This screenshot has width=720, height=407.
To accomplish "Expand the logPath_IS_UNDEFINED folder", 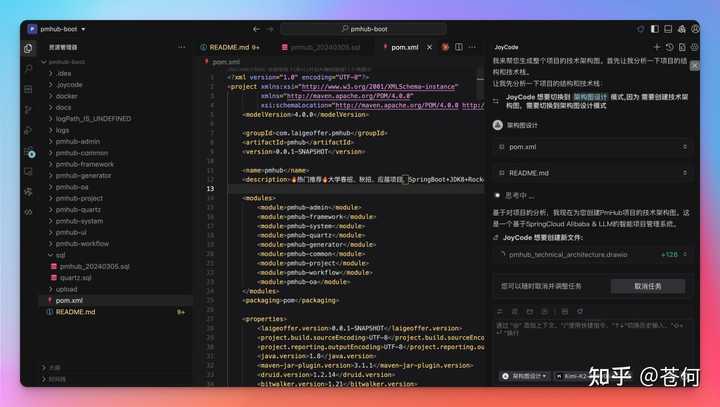I will click(51, 119).
